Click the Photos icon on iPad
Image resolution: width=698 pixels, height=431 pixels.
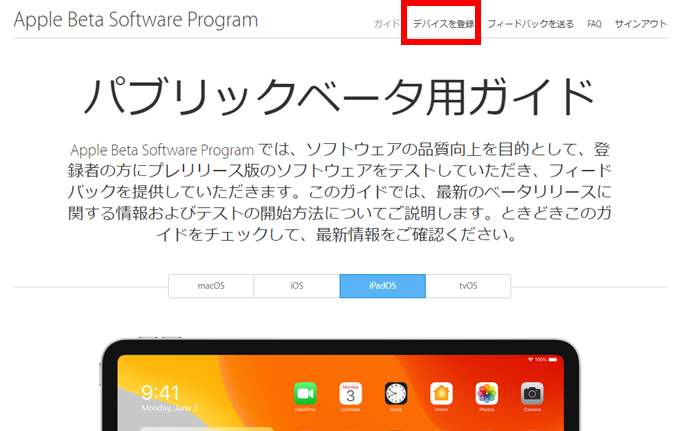coord(487,394)
